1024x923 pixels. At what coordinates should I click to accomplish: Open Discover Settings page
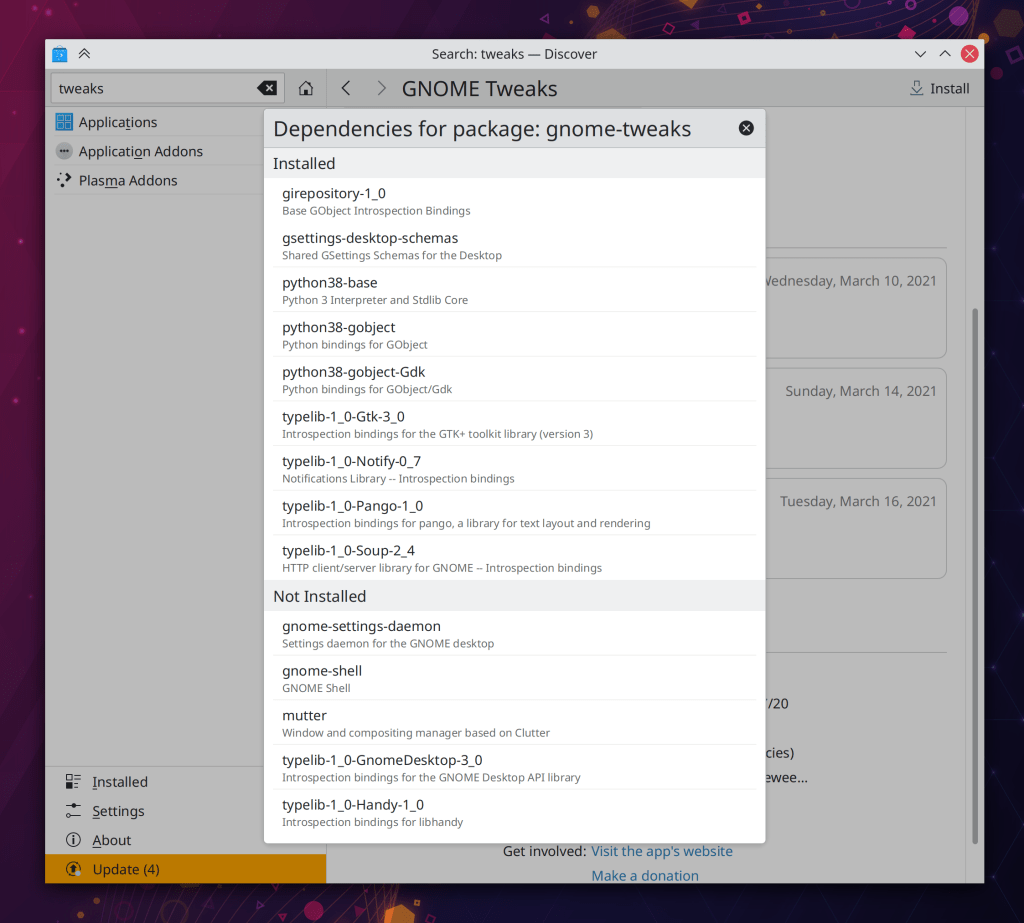(118, 811)
